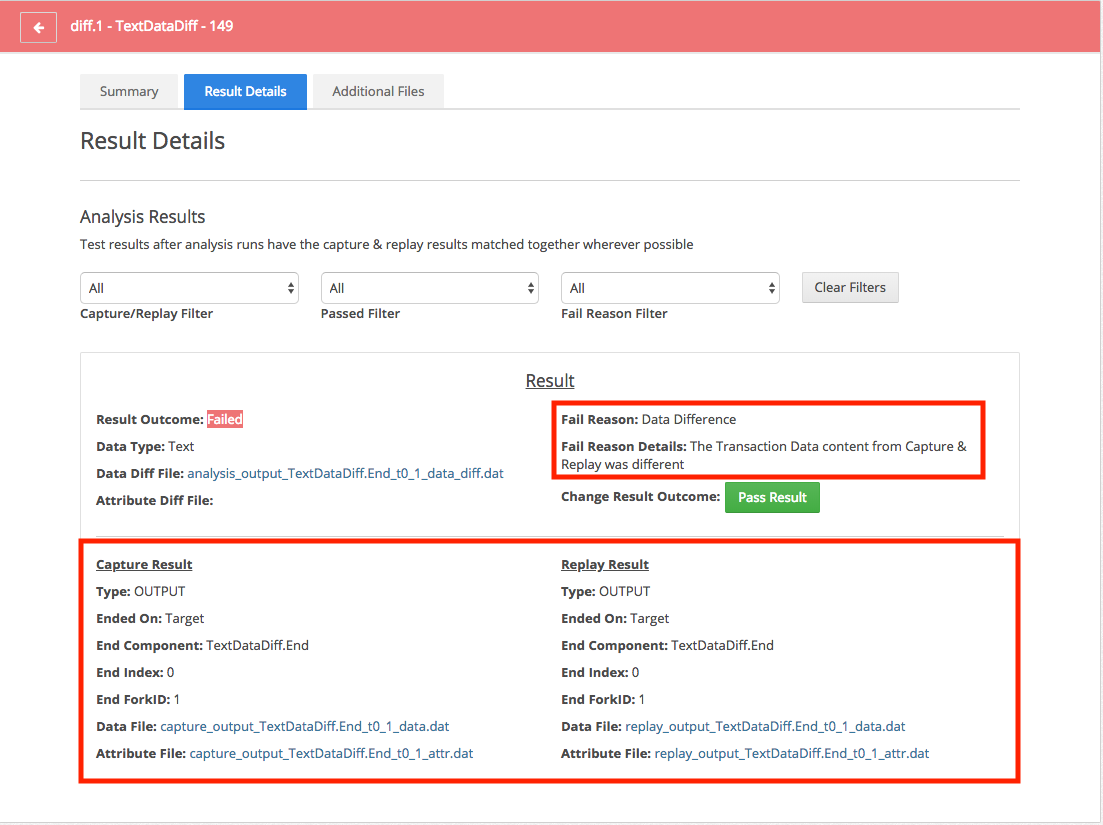Click the Fail Reason Details description text

point(764,455)
